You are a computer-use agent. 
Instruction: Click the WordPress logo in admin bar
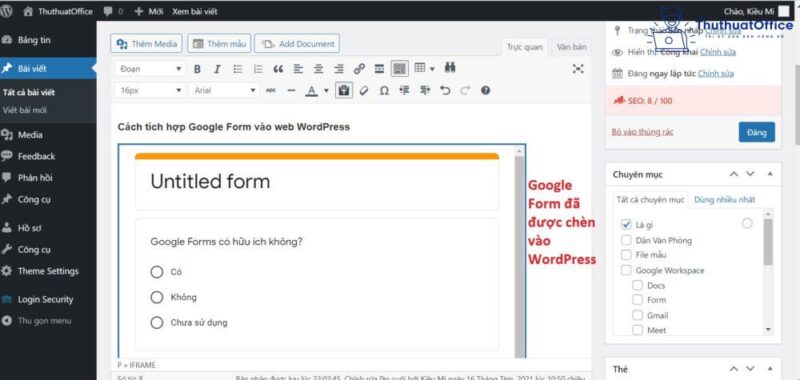(6, 11)
